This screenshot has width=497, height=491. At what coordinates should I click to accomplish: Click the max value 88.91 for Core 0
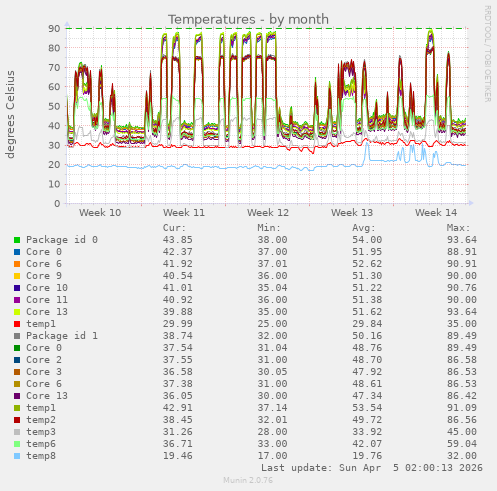pyautogui.click(x=462, y=252)
